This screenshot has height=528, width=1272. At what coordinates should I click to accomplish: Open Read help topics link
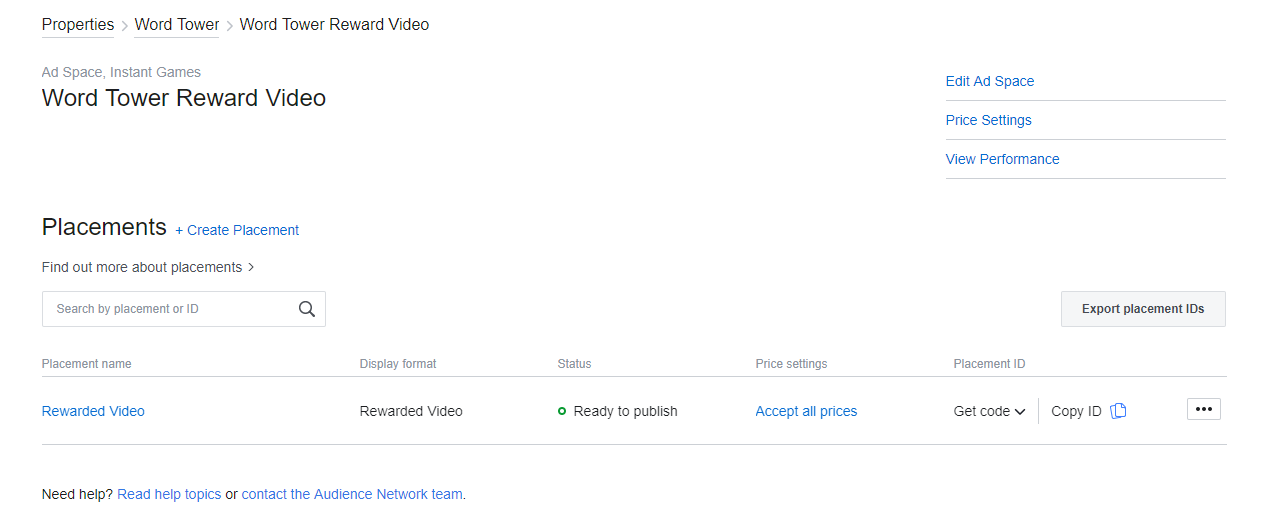[x=169, y=494]
